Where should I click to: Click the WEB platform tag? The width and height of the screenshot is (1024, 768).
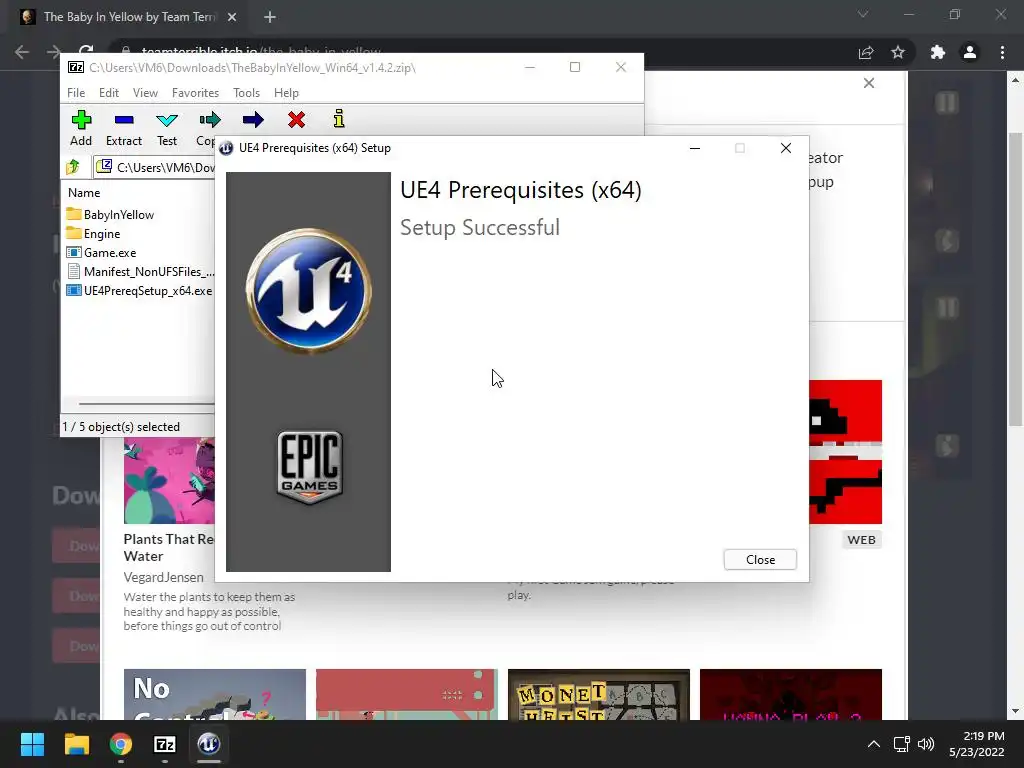[x=861, y=539]
